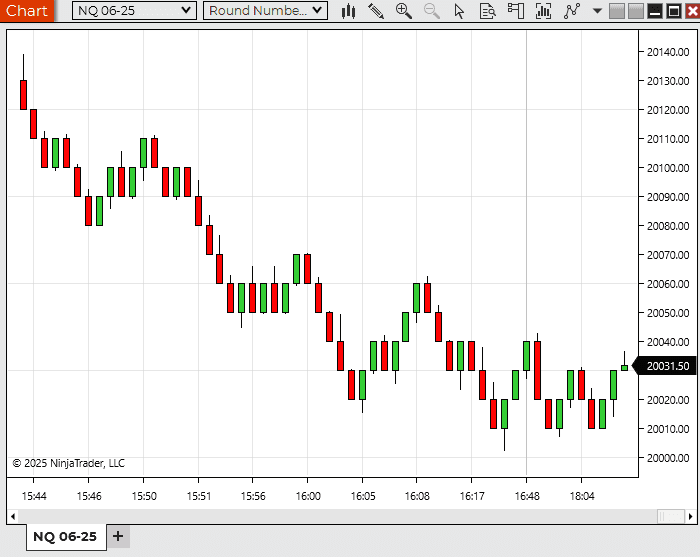The height and width of the screenshot is (557, 700).
Task: Select the cursor pointer tool
Action: [460, 11]
